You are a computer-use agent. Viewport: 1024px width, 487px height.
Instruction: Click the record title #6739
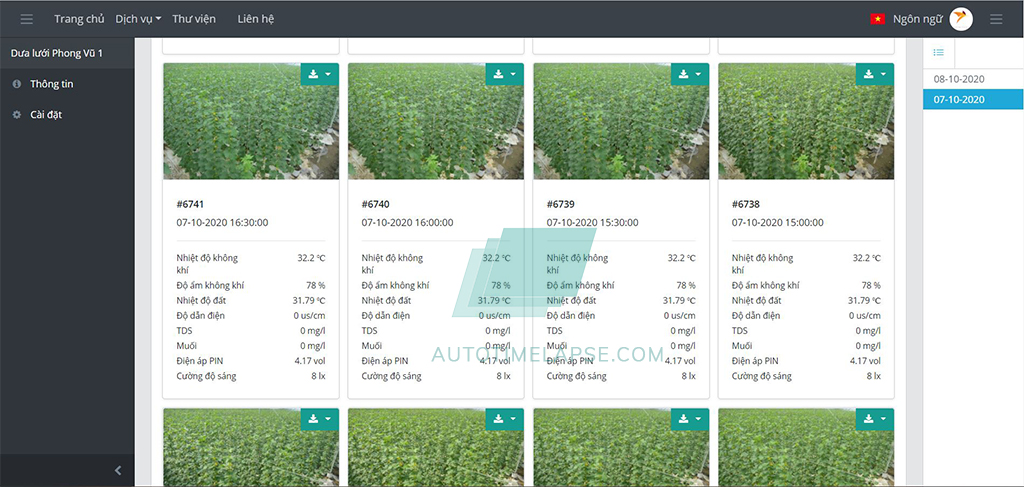(x=560, y=204)
